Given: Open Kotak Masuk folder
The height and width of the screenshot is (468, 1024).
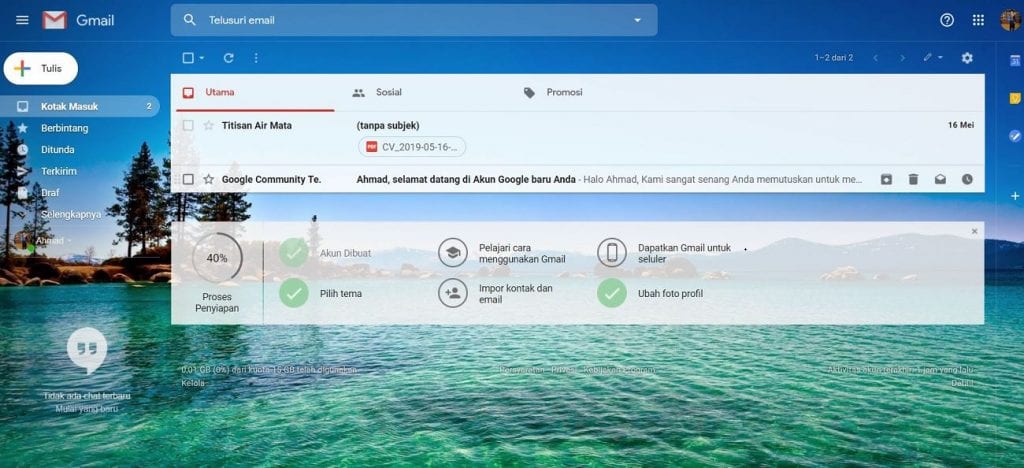Looking at the screenshot, I should (80, 106).
